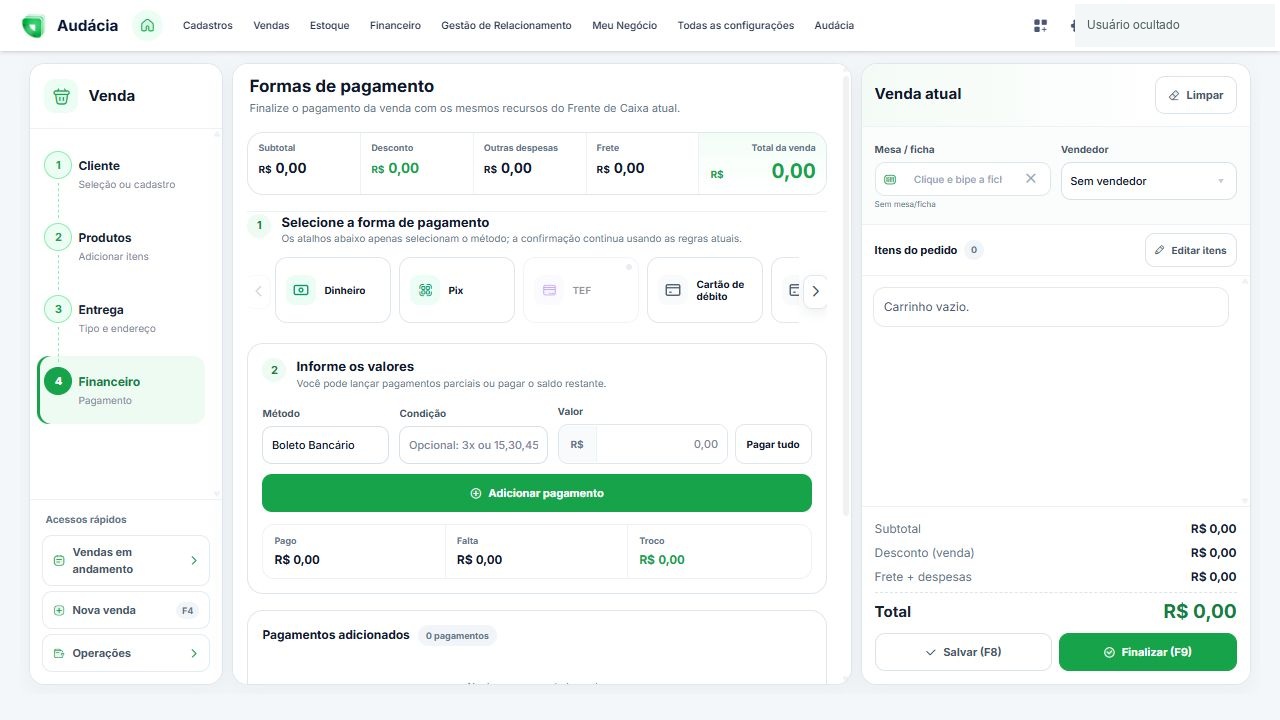Click the Pagar tudo button

point(773,444)
